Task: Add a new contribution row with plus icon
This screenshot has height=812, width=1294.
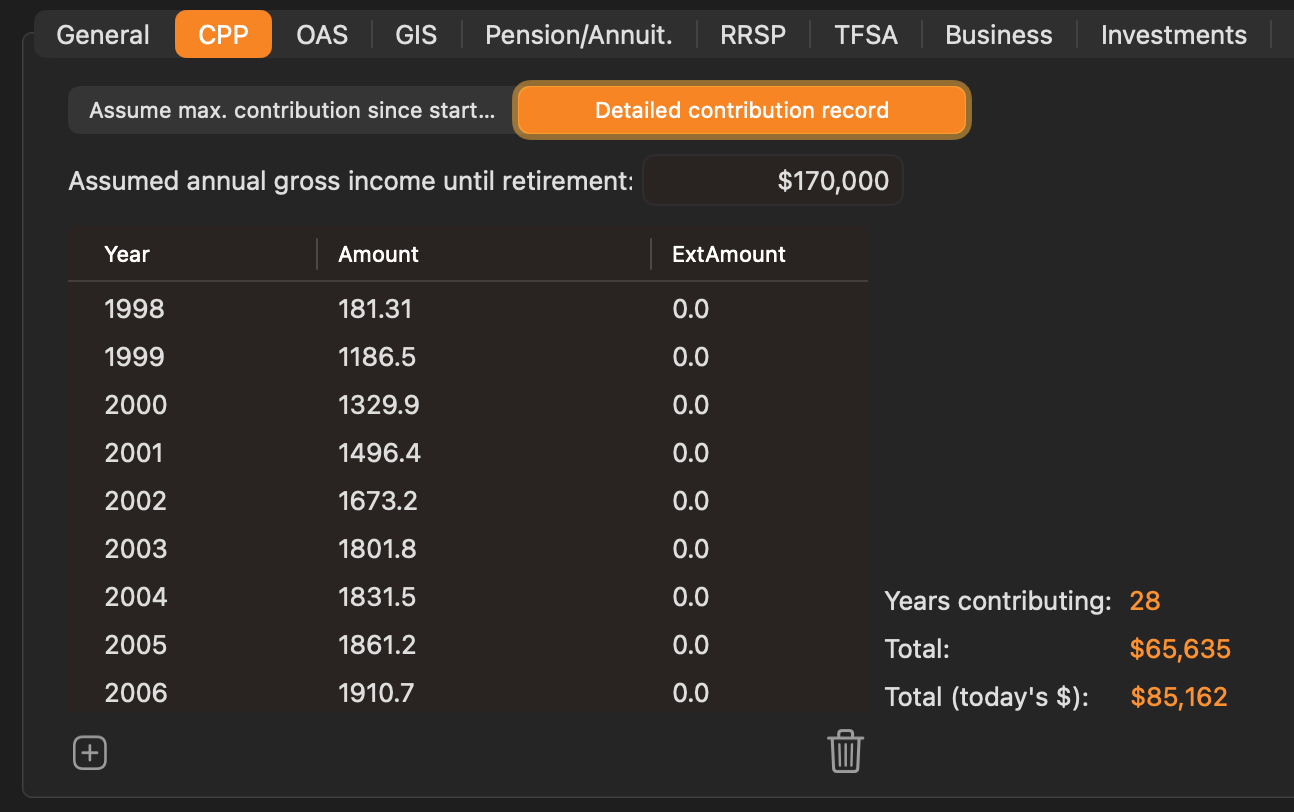Action: pos(90,753)
